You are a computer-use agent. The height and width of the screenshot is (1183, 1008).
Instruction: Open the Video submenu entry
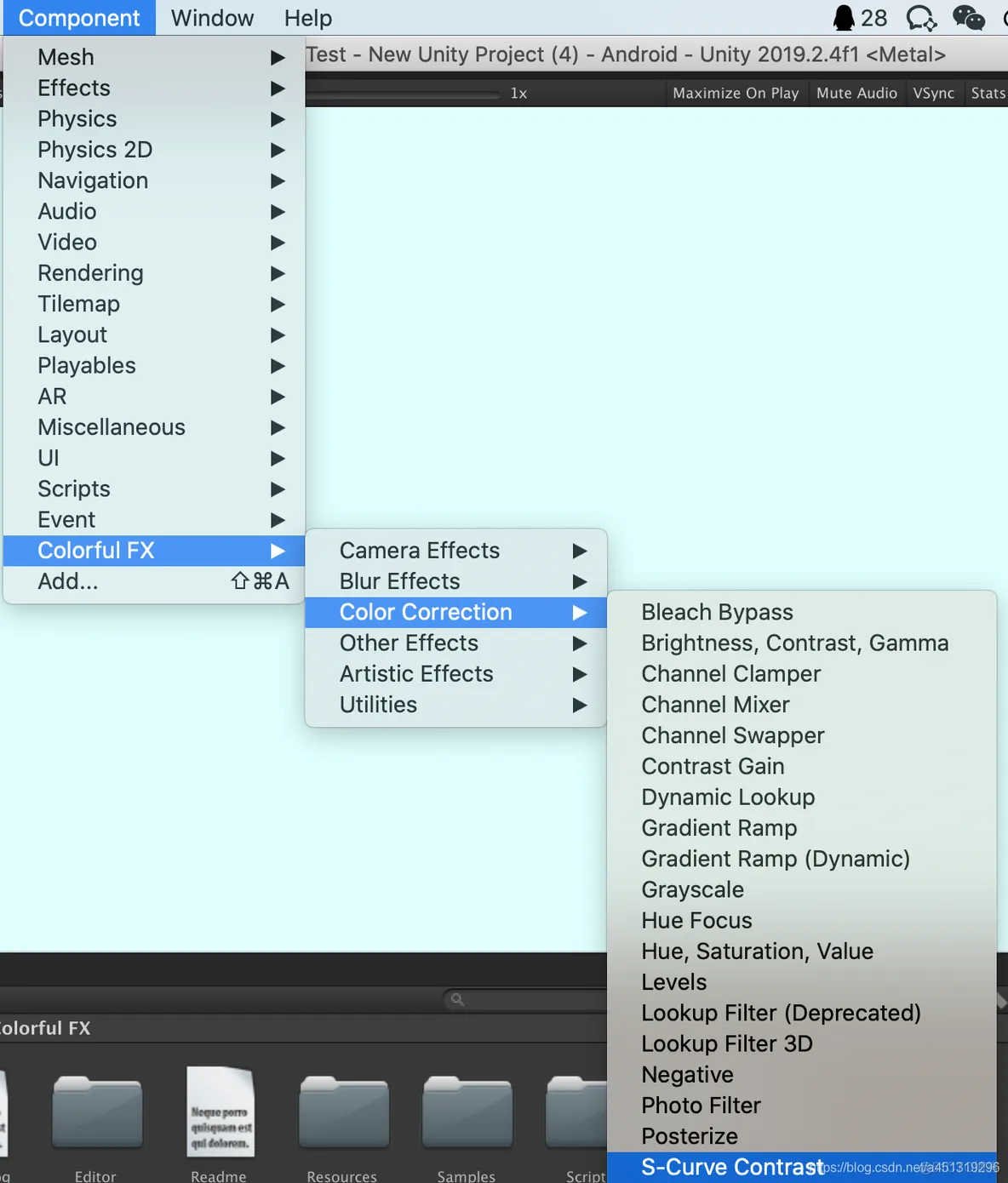pyautogui.click(x=154, y=242)
